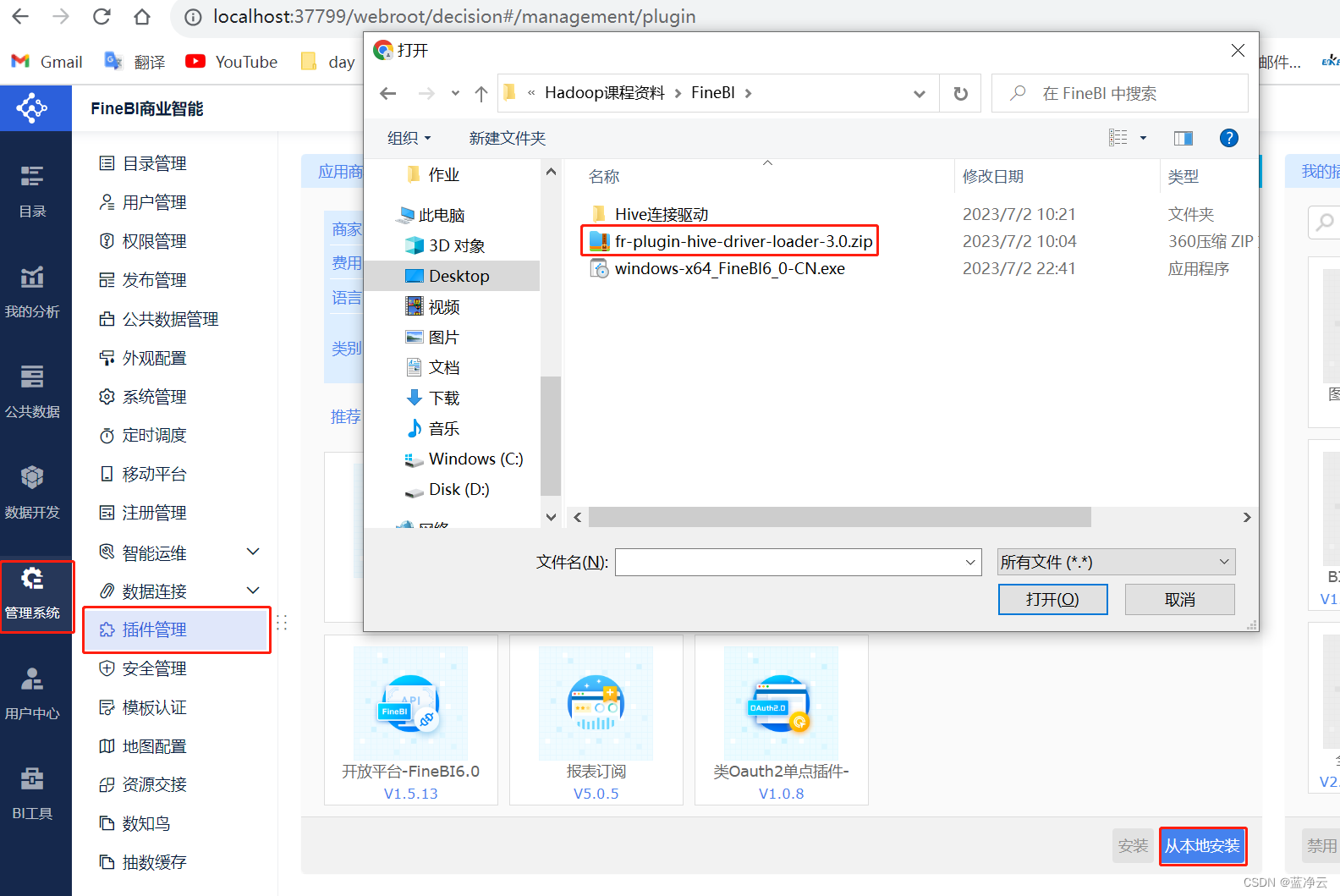Open the 组织 dropdown menu
Image resolution: width=1340 pixels, height=896 pixels.
(409, 138)
